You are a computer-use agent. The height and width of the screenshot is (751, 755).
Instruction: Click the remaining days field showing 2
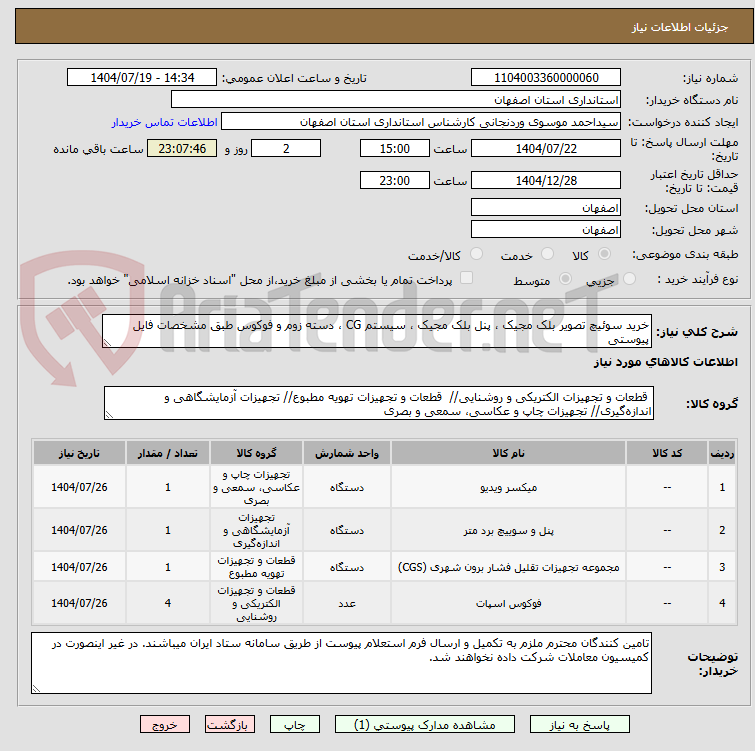(286, 148)
